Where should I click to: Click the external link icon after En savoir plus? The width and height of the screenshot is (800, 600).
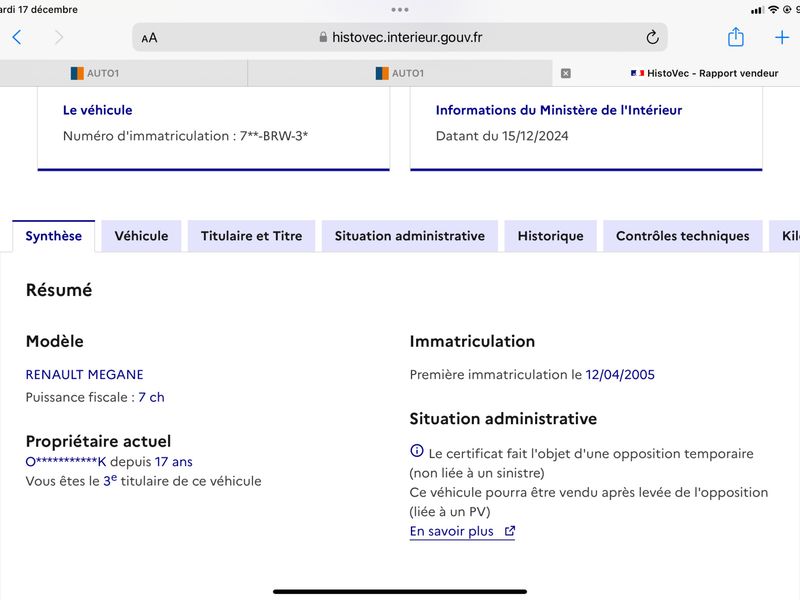(x=510, y=531)
